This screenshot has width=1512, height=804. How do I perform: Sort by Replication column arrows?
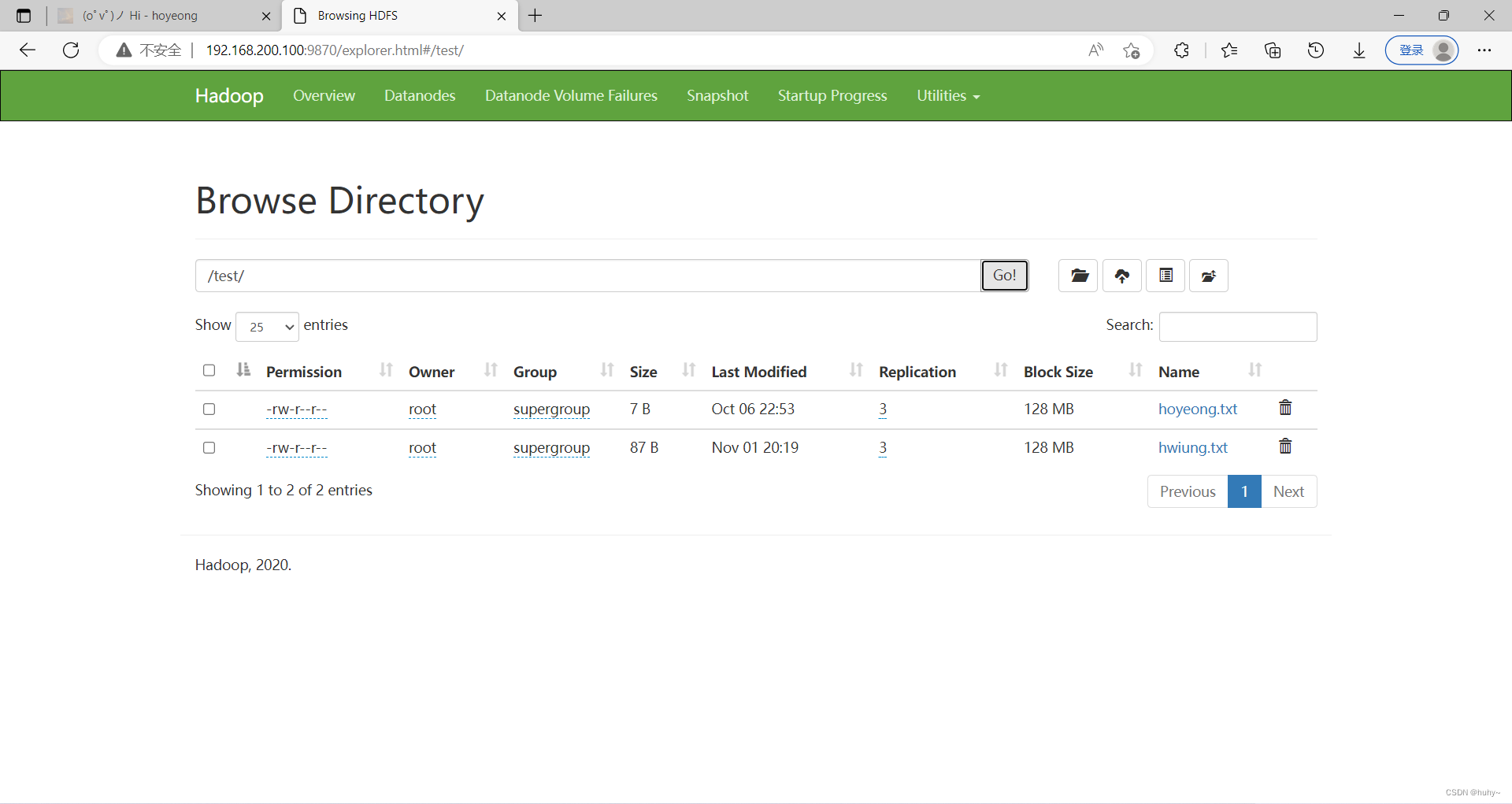point(1001,370)
